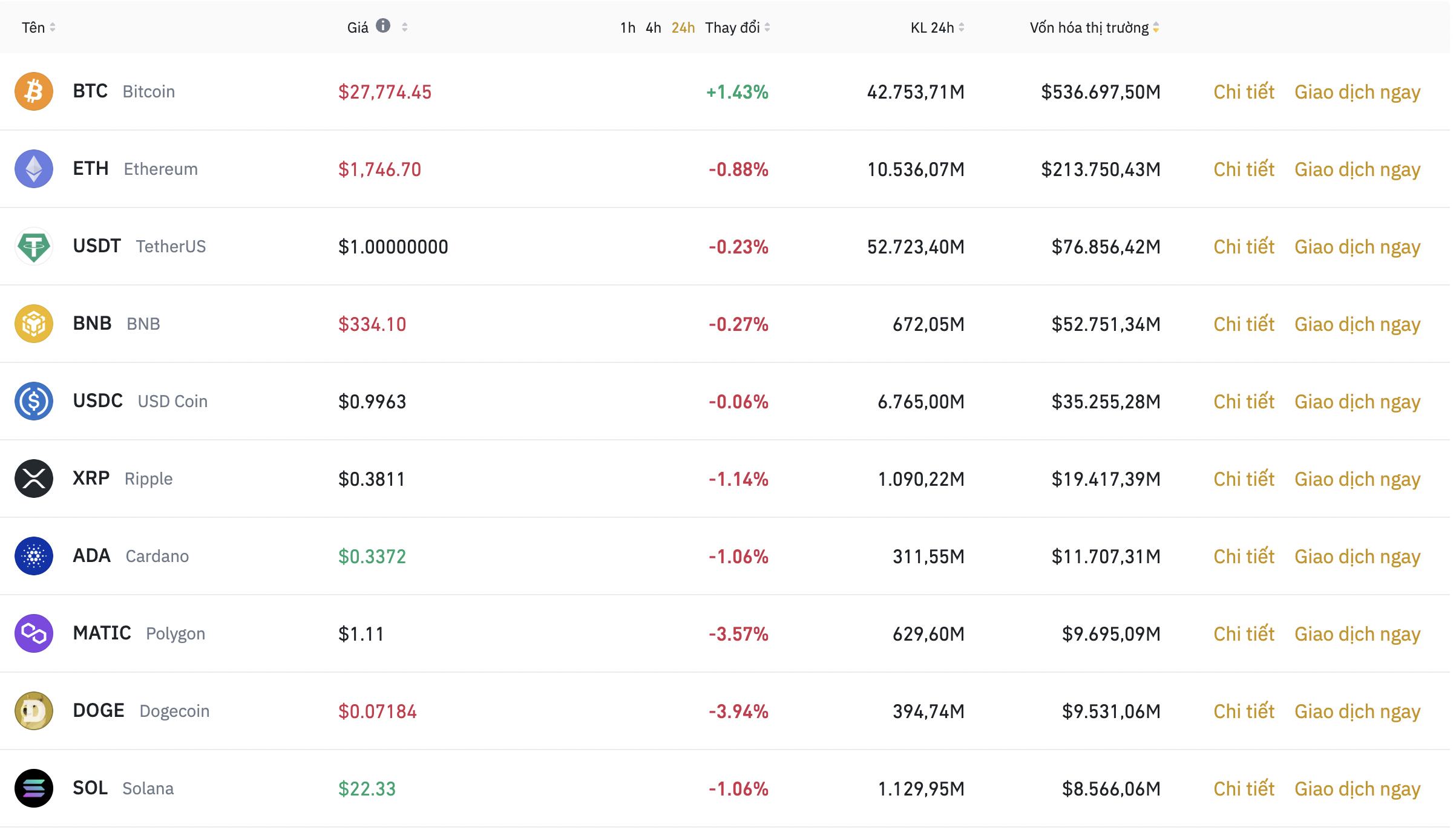Image resolution: width=1456 pixels, height=830 pixels.
Task: Click Giao dịch ngay for BTC
Action: (1357, 93)
